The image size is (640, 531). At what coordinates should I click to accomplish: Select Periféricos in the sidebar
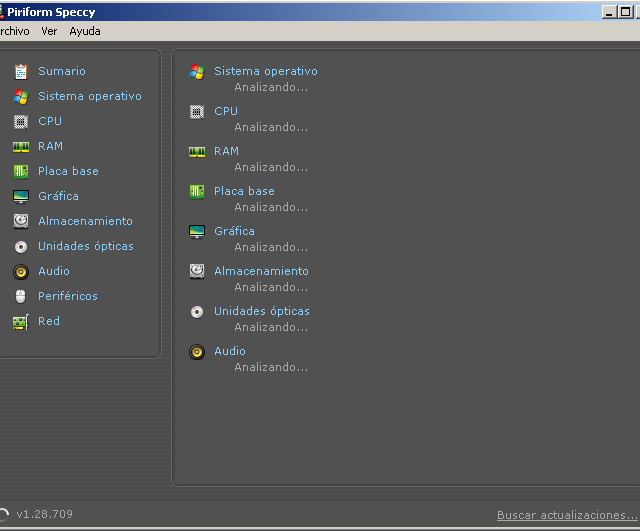68,296
